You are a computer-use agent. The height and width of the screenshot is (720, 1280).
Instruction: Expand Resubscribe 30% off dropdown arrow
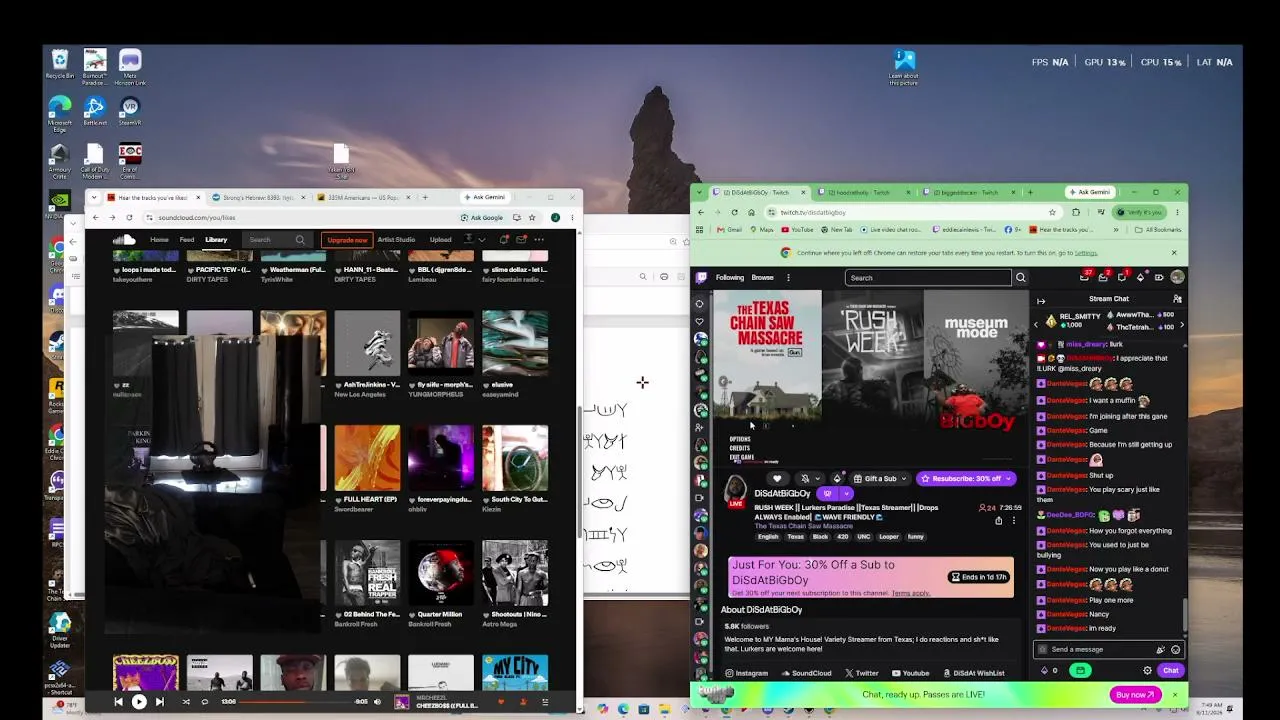1008,479
